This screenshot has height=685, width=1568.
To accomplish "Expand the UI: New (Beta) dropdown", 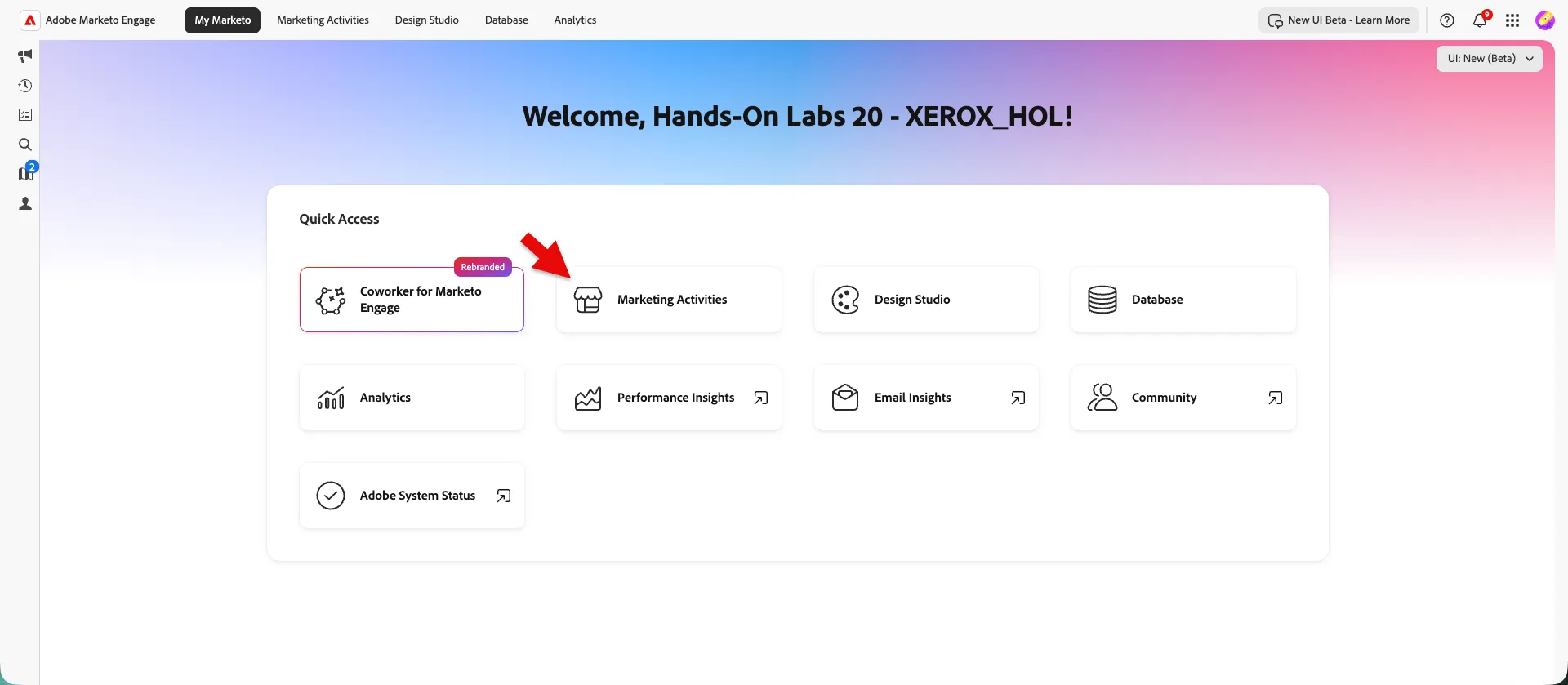I will click(1490, 59).
